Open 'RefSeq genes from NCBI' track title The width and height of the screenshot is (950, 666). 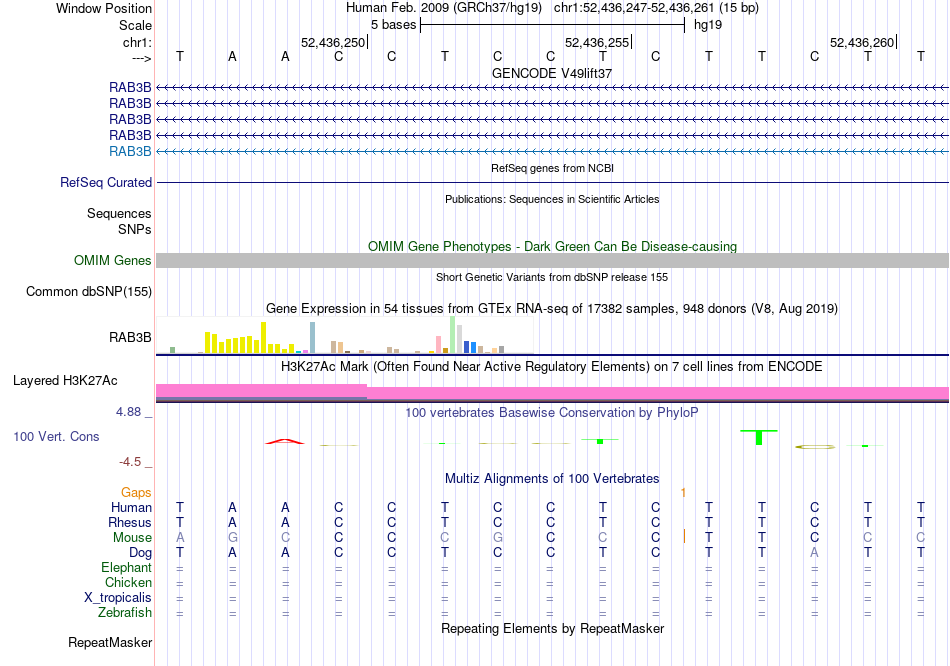point(552,168)
